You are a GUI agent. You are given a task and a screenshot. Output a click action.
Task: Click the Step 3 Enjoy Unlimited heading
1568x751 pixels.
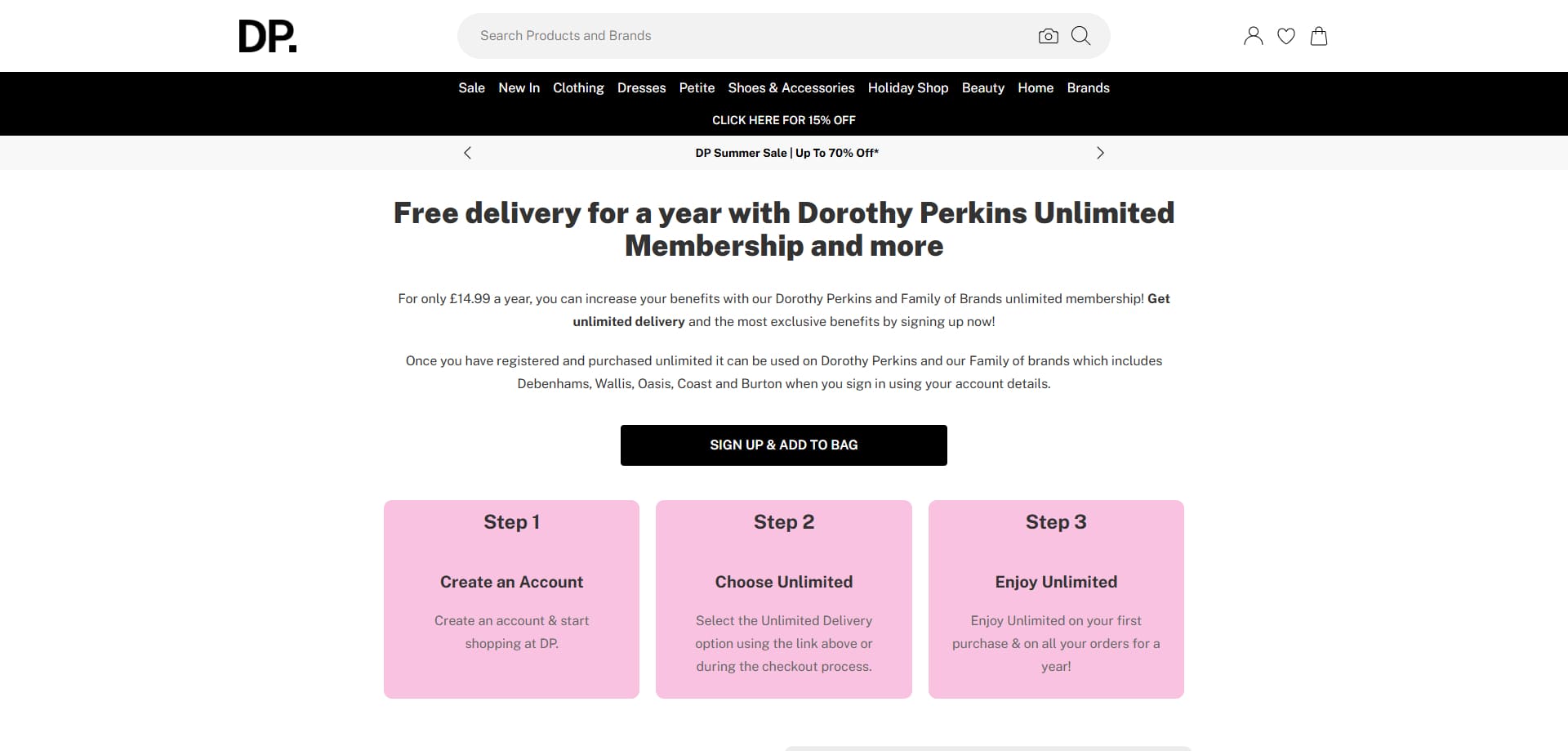1056,582
